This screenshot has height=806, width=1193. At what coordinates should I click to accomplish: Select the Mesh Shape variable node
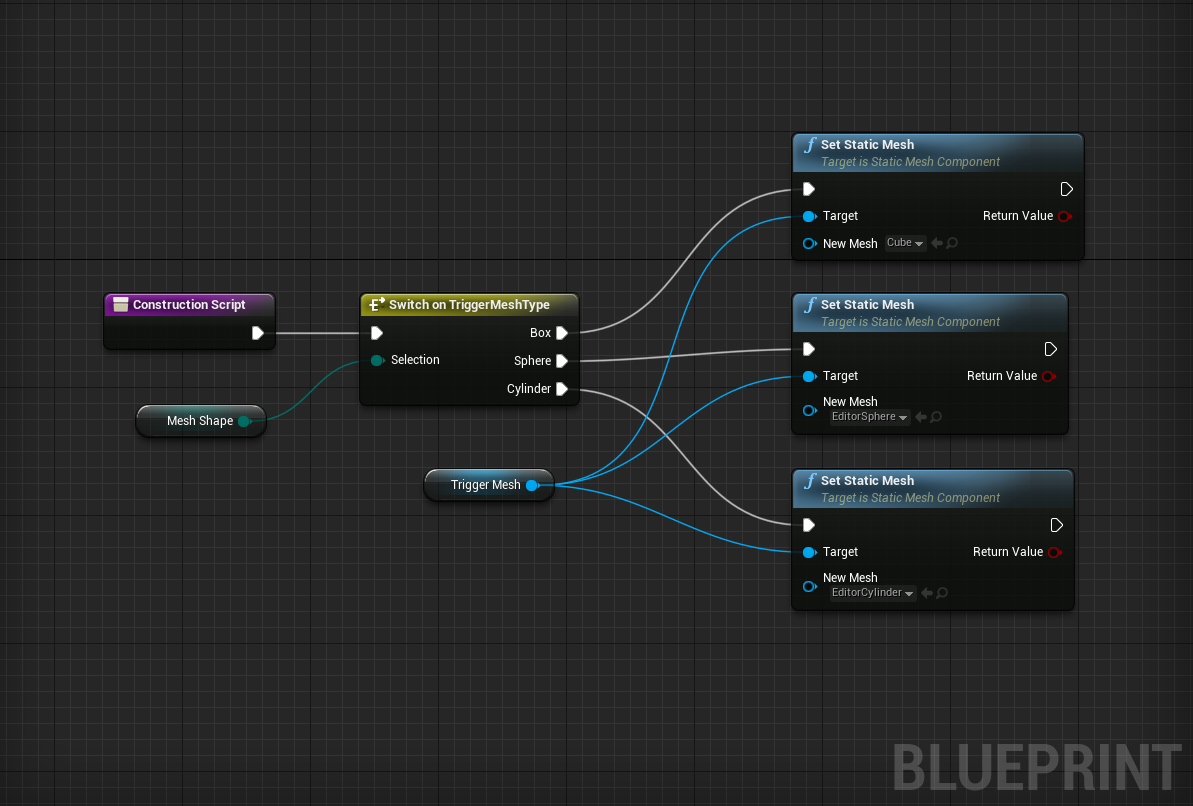coord(201,421)
